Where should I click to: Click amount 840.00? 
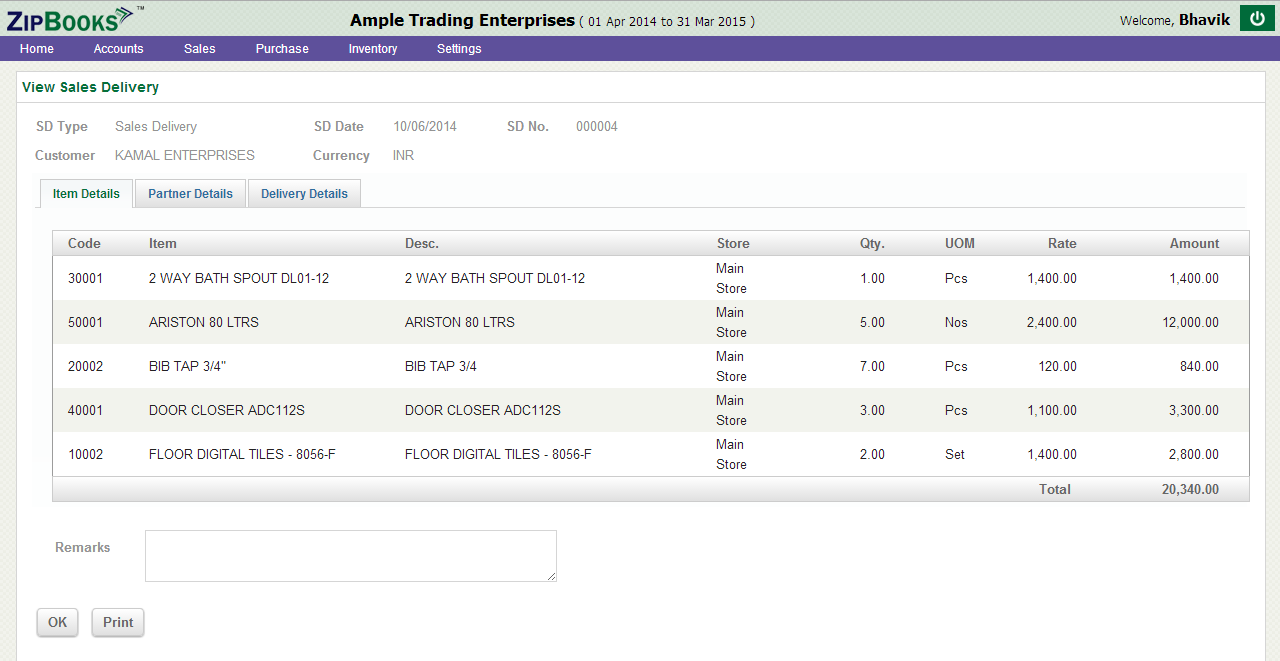click(1200, 367)
